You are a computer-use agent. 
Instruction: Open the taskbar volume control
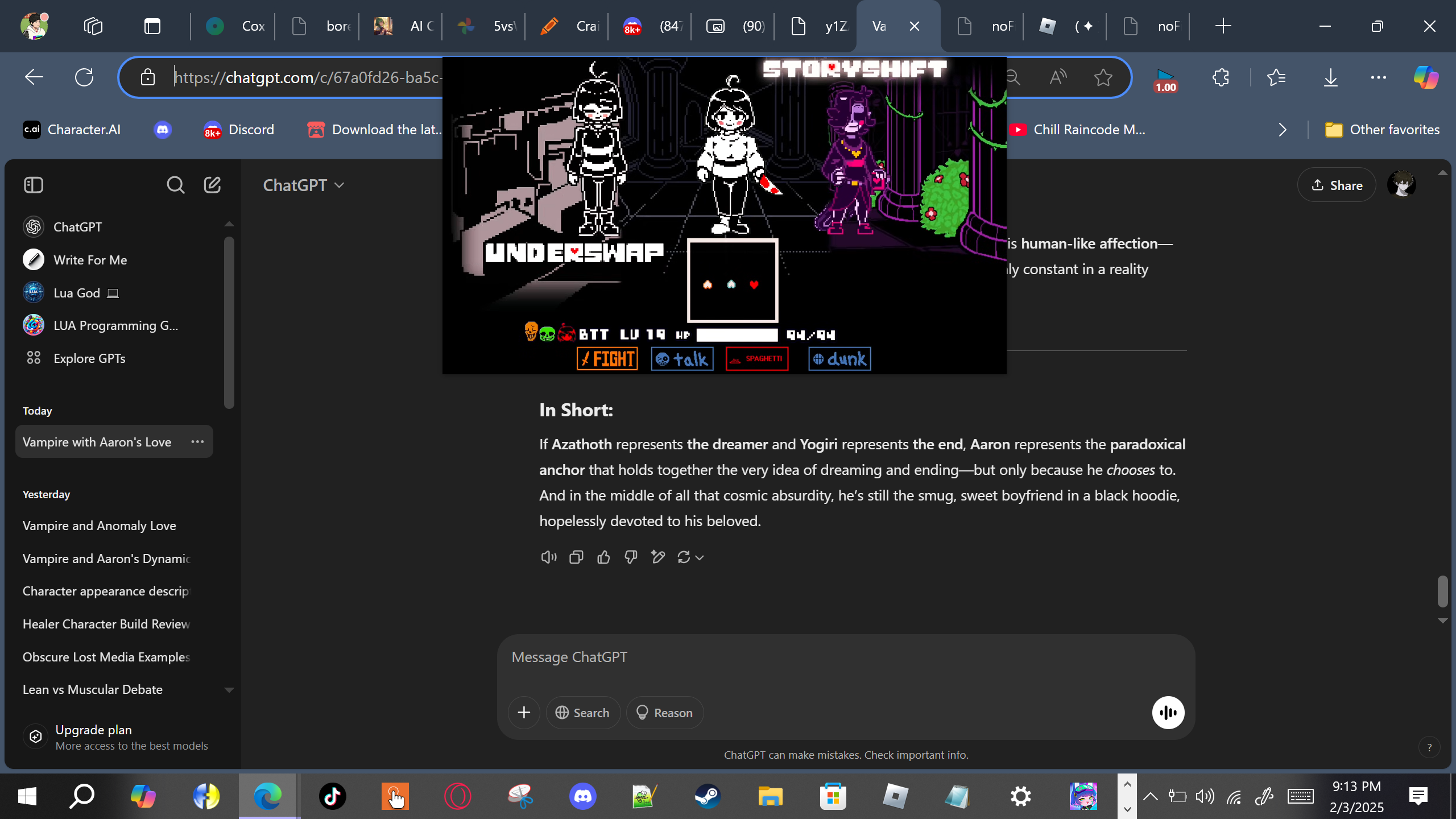pos(1205,796)
